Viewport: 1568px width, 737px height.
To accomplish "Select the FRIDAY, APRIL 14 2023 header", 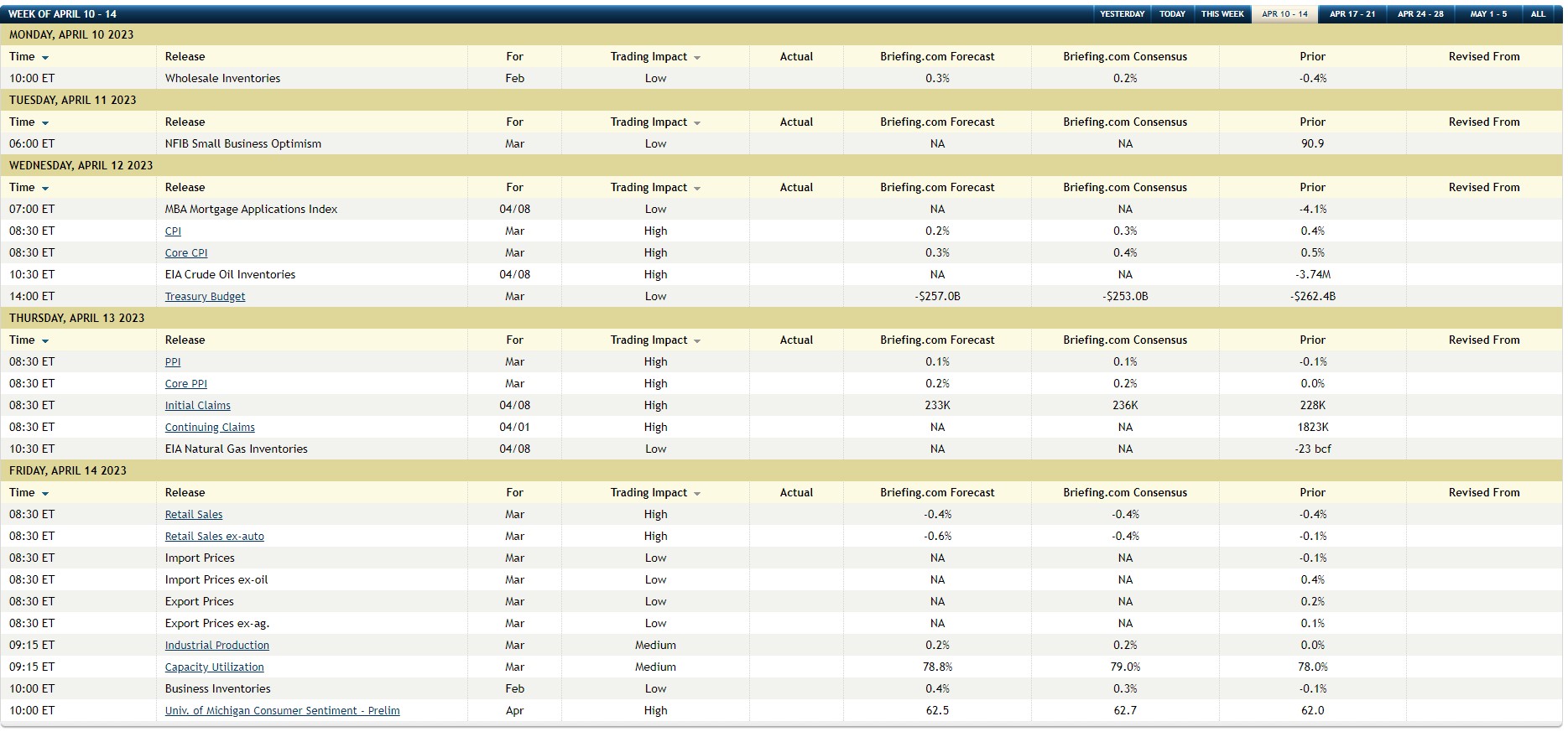I will click(68, 470).
